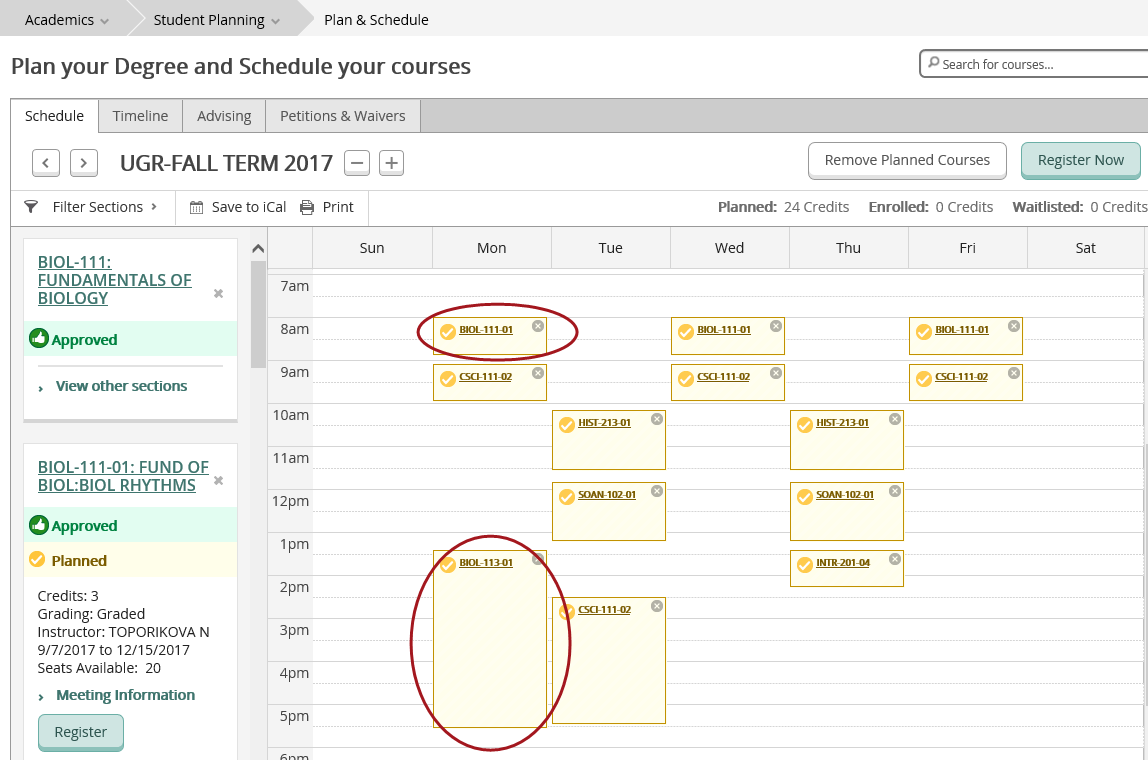Open BIOL-111-01: Fund of Biol:Biol Rhythms link
The width and height of the screenshot is (1148, 760).
point(123,476)
